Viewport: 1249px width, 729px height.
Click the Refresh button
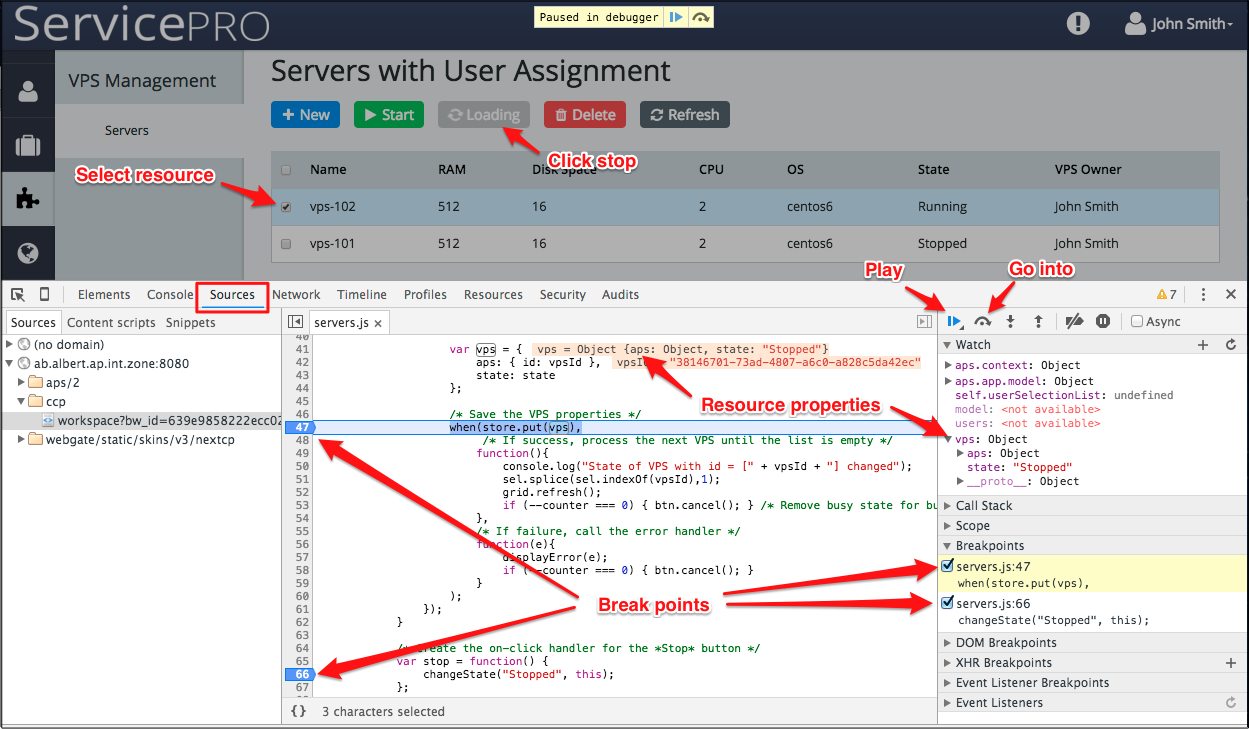[684, 115]
